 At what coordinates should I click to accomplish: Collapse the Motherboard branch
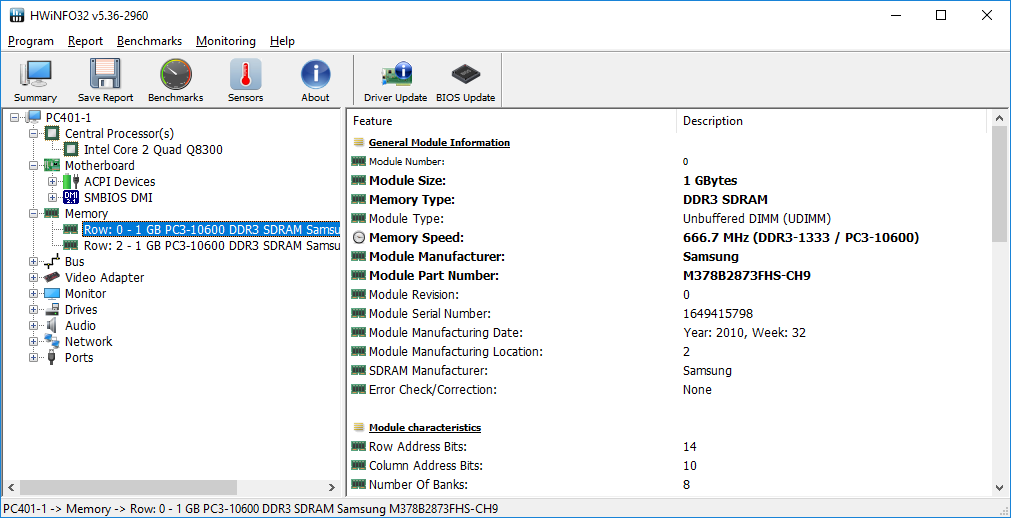34,166
